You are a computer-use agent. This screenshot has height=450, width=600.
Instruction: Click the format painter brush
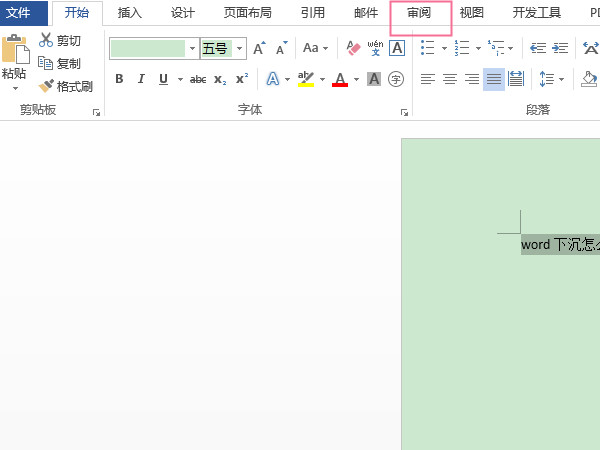pyautogui.click(x=66, y=86)
